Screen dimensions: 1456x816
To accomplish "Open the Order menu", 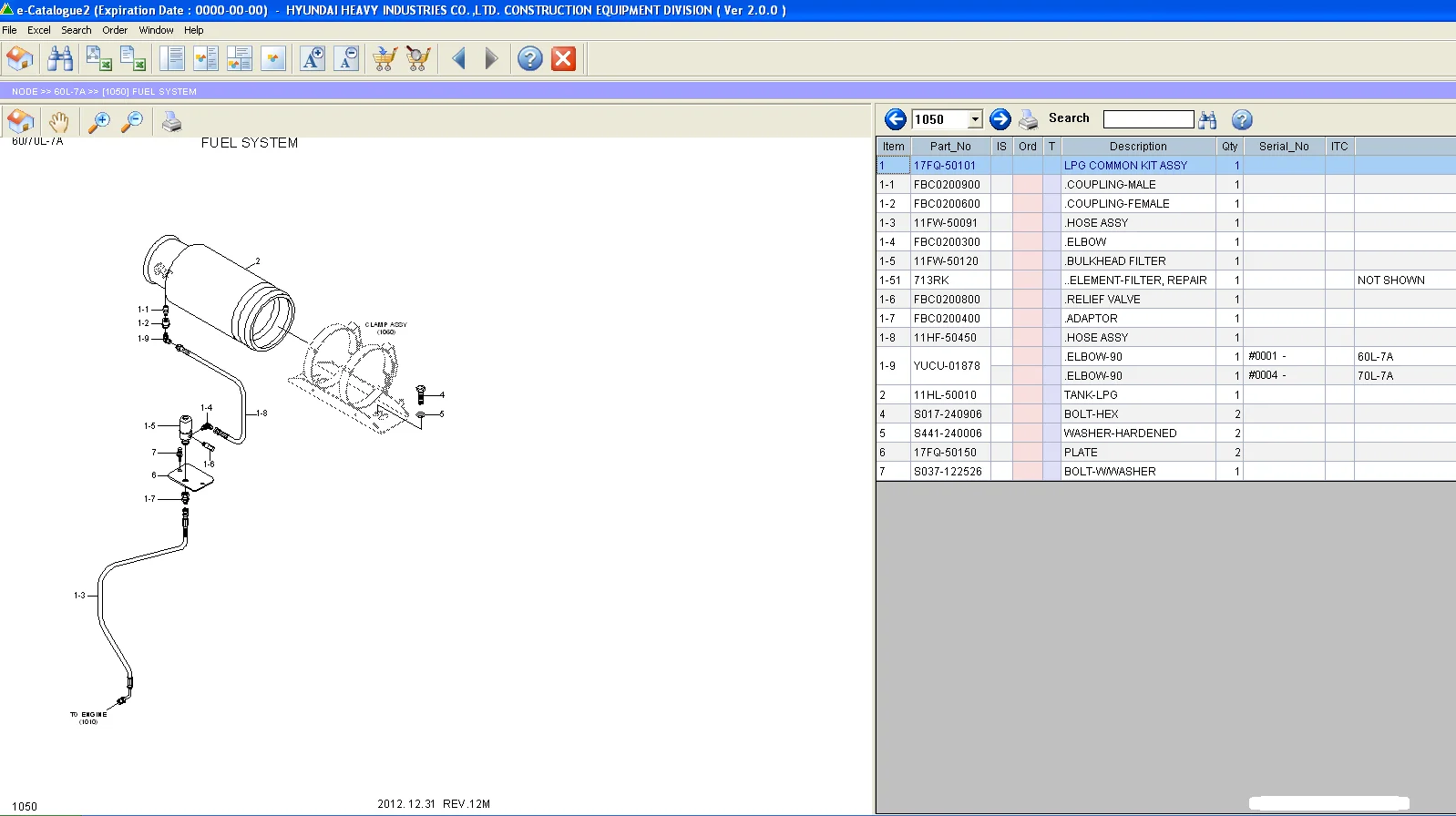I will pos(115,30).
